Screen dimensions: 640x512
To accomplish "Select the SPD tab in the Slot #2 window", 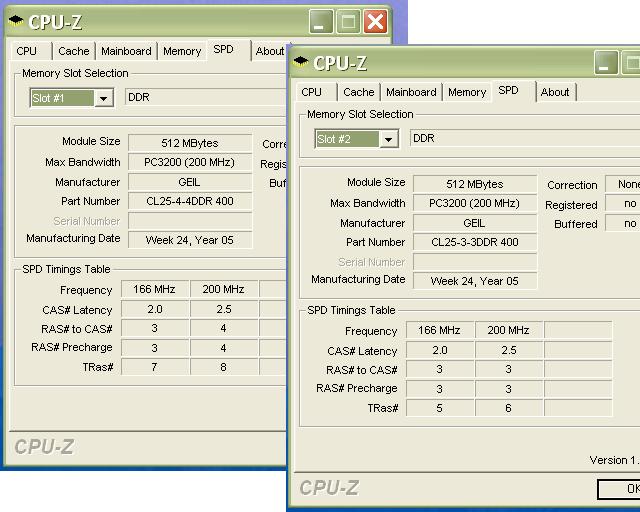I will coord(508,90).
